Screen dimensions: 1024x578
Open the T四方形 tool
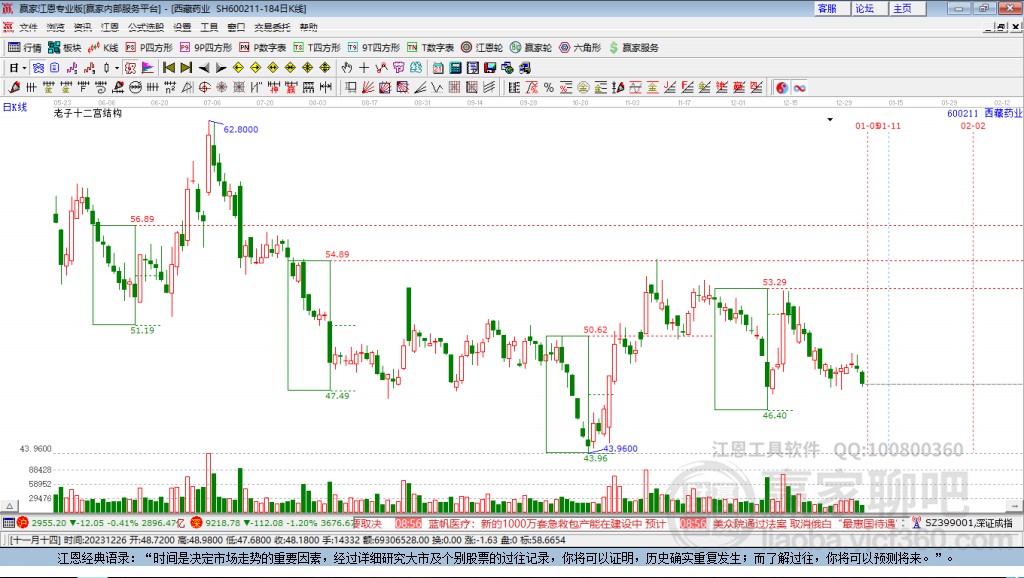[x=317, y=47]
